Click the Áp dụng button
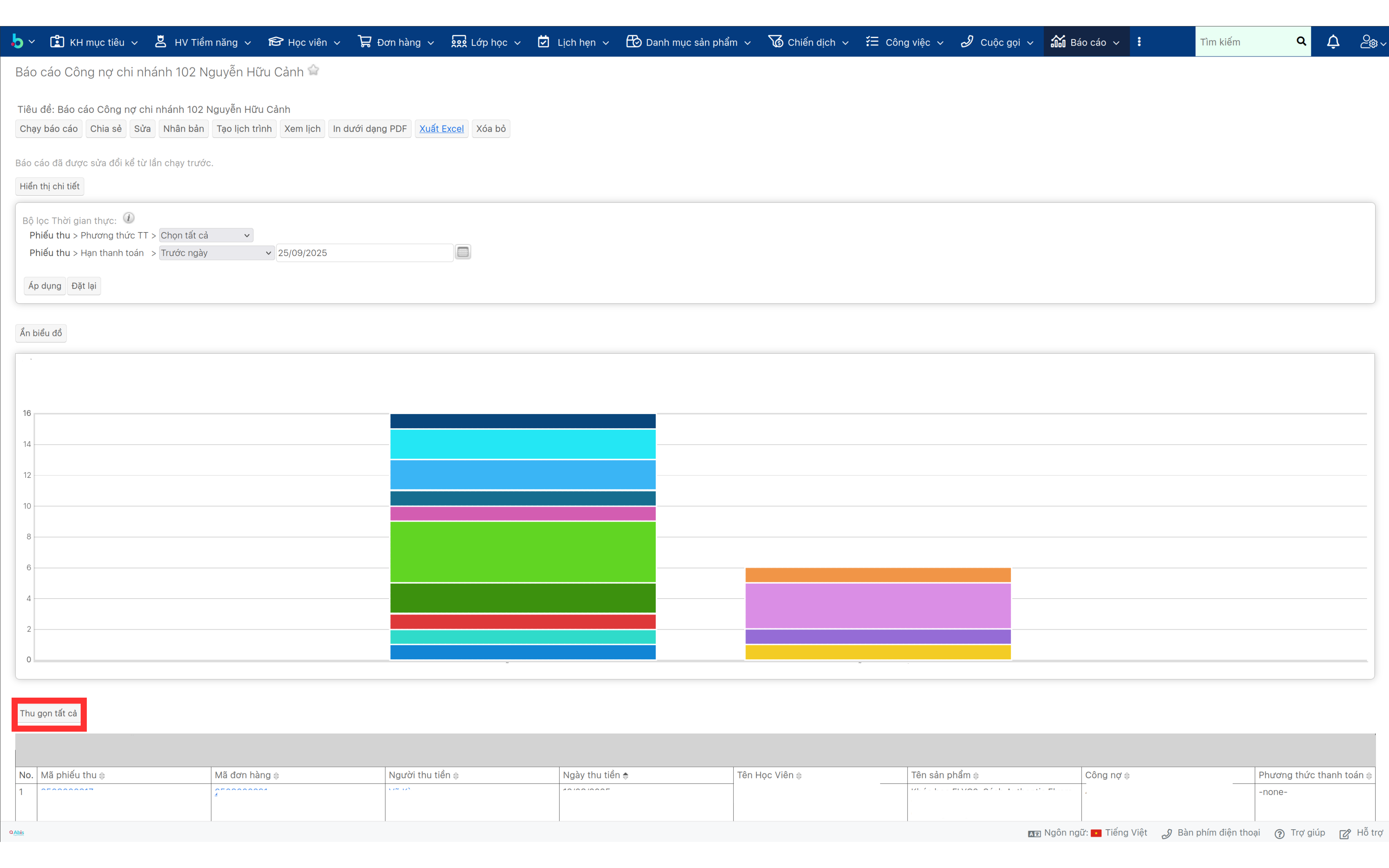The height and width of the screenshot is (868, 1389). (x=44, y=286)
